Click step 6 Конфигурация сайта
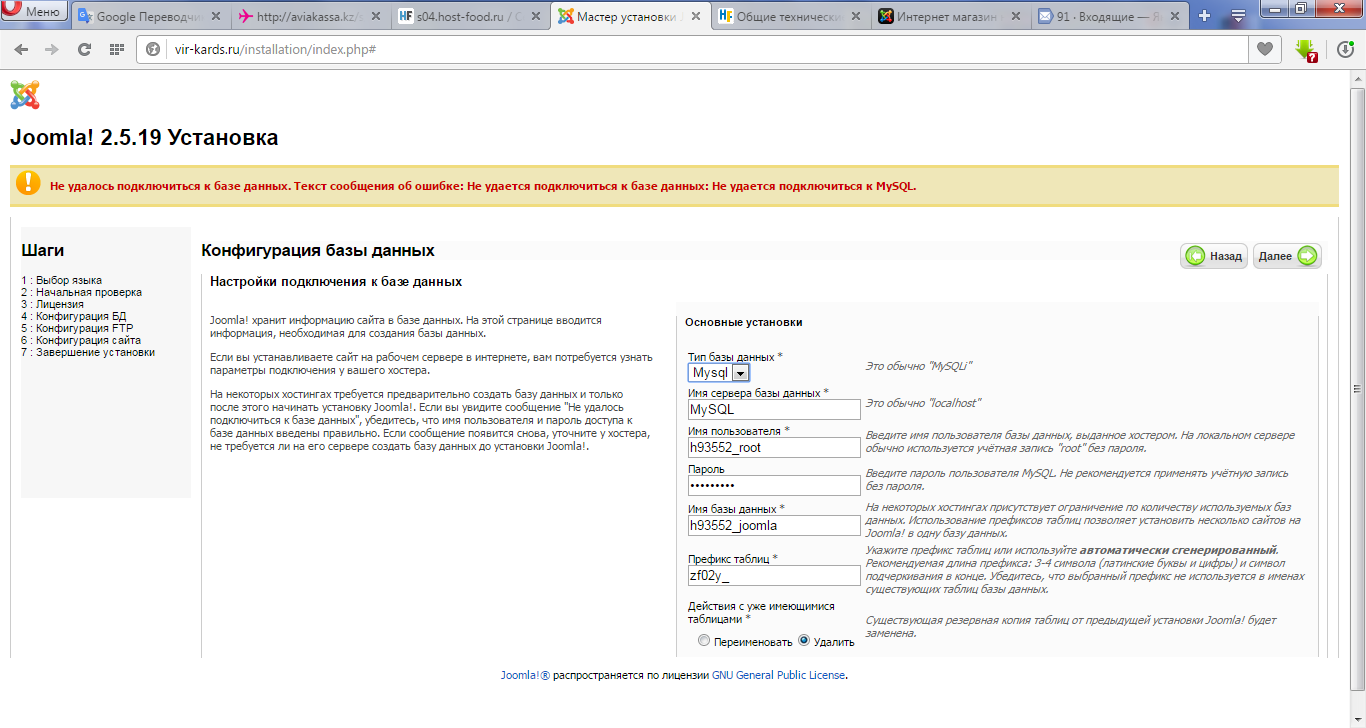The width and height of the screenshot is (1366, 728). [81, 340]
